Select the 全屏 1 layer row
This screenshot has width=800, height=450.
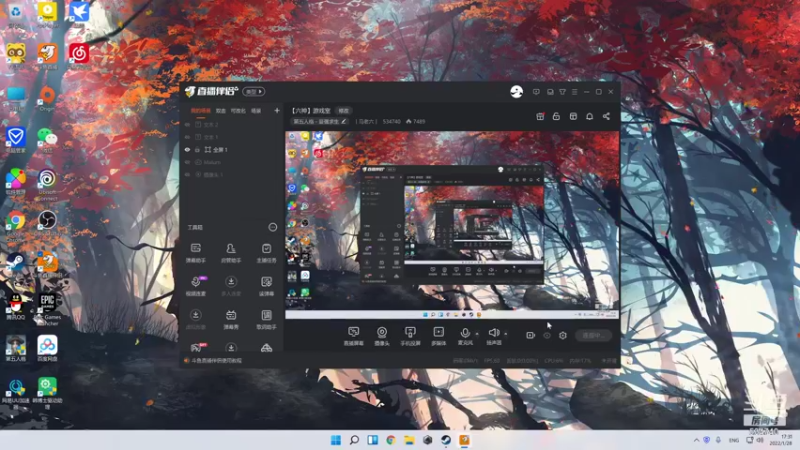(x=232, y=149)
